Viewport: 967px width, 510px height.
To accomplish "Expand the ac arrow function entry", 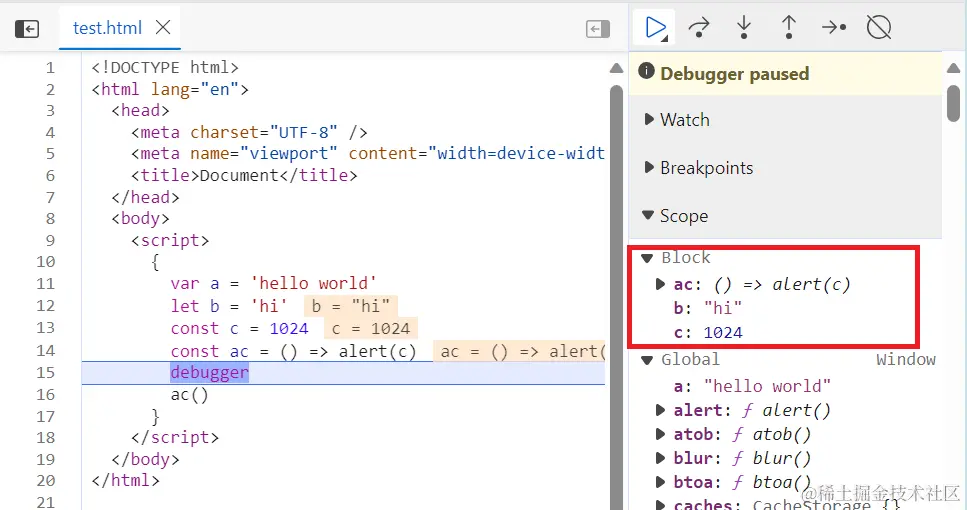I will point(660,284).
